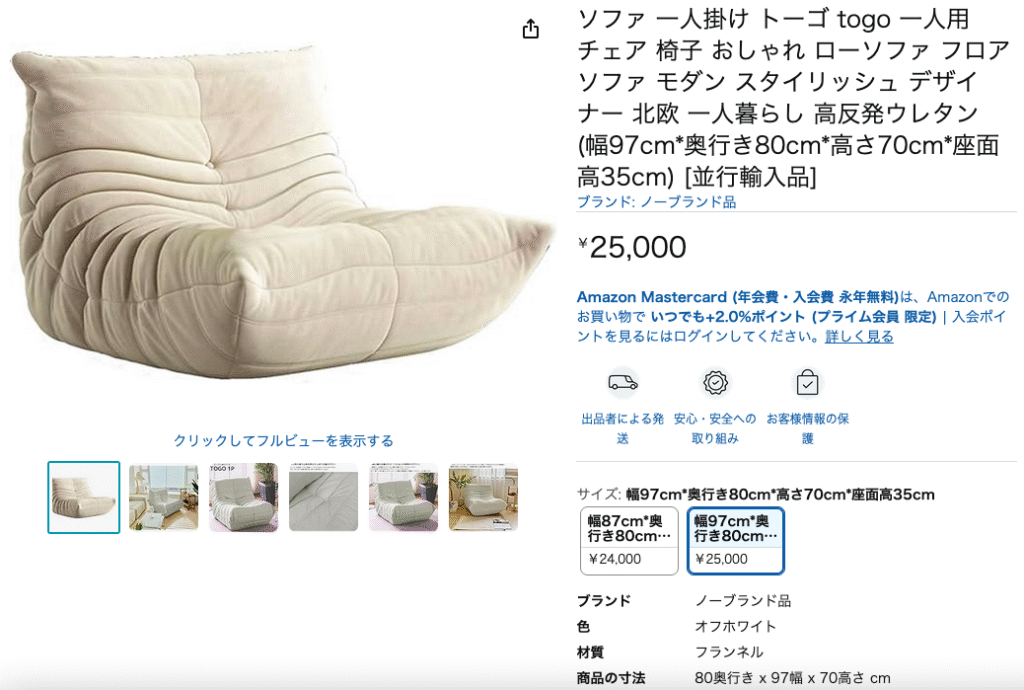This screenshot has width=1024, height=690.
Task: Open the TOGO 1P labeled thumbnail
Action: (x=244, y=497)
